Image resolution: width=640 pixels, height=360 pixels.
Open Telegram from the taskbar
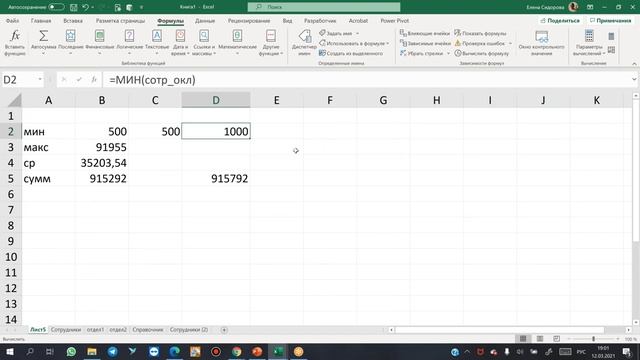click(x=113, y=351)
